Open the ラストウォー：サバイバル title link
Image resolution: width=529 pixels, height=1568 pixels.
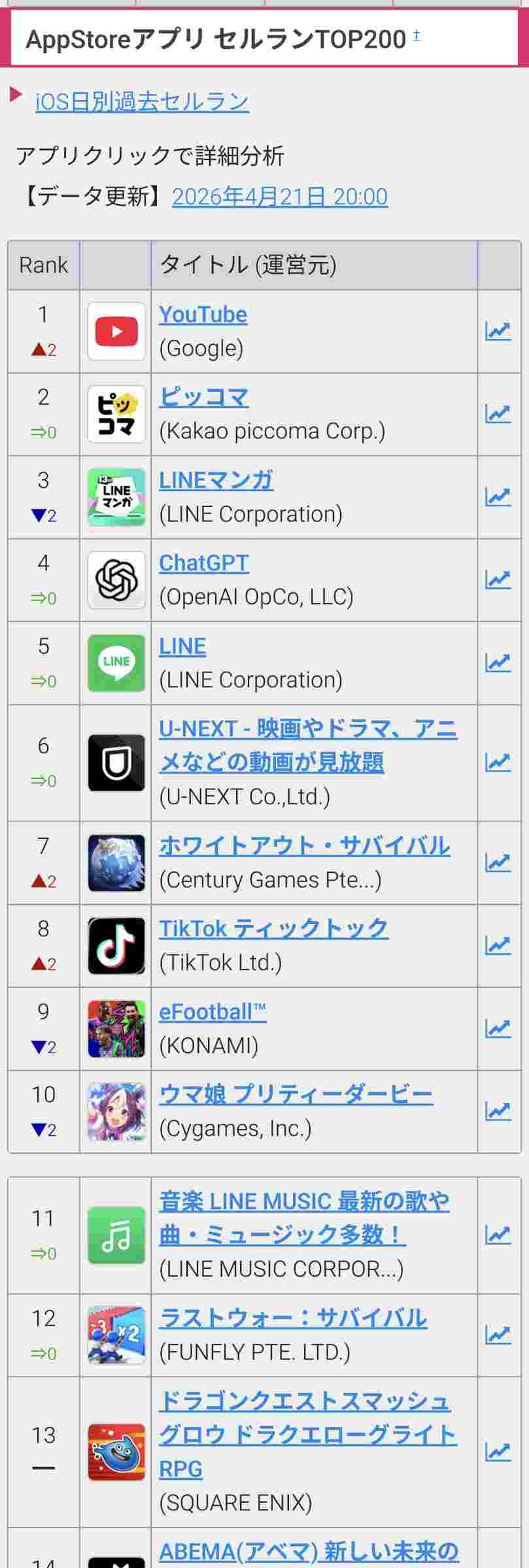(x=293, y=1318)
